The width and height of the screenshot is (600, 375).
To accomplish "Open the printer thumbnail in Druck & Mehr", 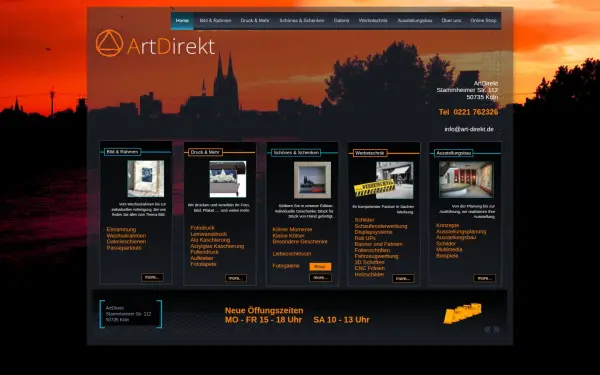I will [x=228, y=179].
